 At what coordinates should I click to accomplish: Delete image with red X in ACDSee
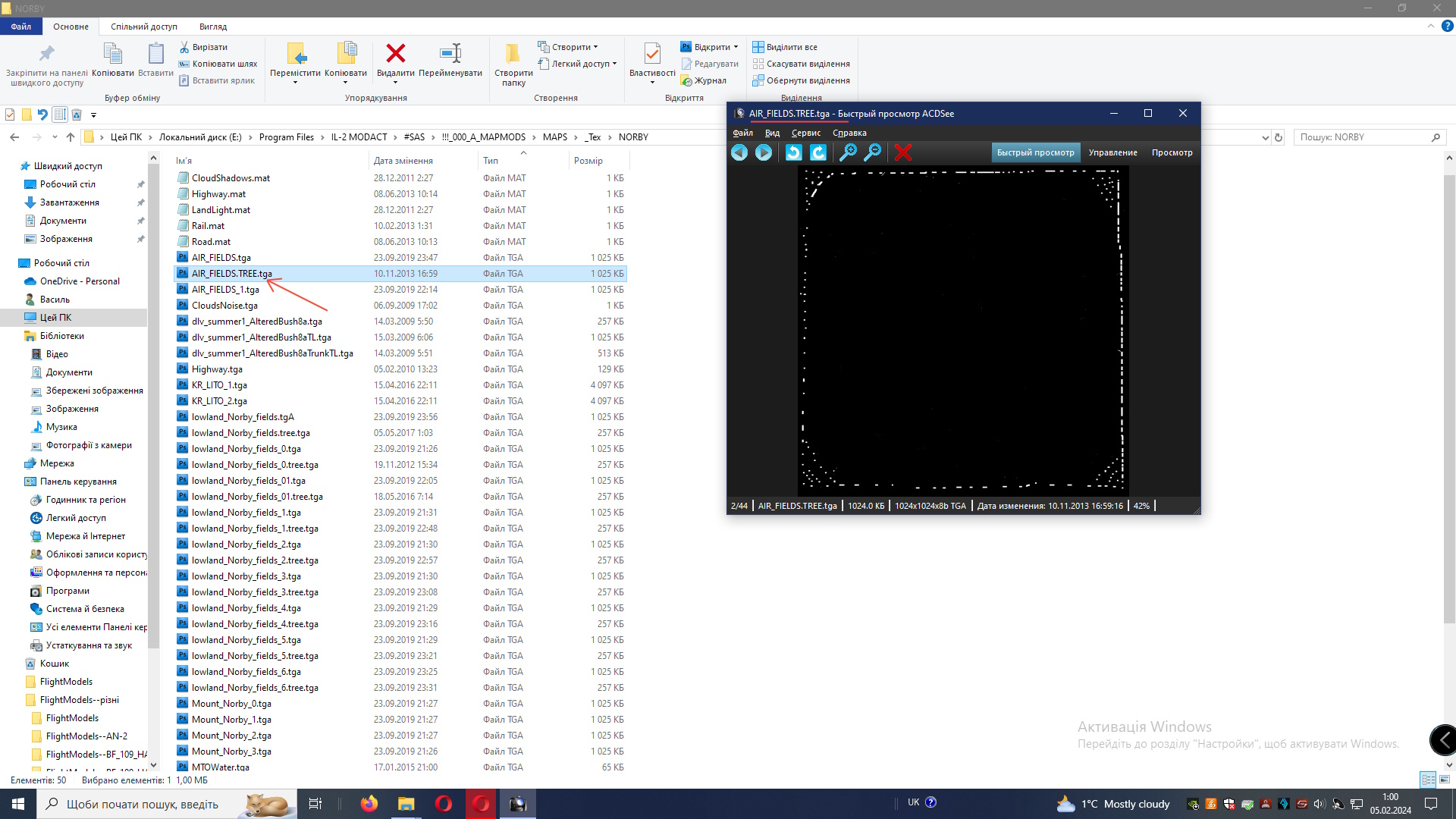pyautogui.click(x=902, y=152)
